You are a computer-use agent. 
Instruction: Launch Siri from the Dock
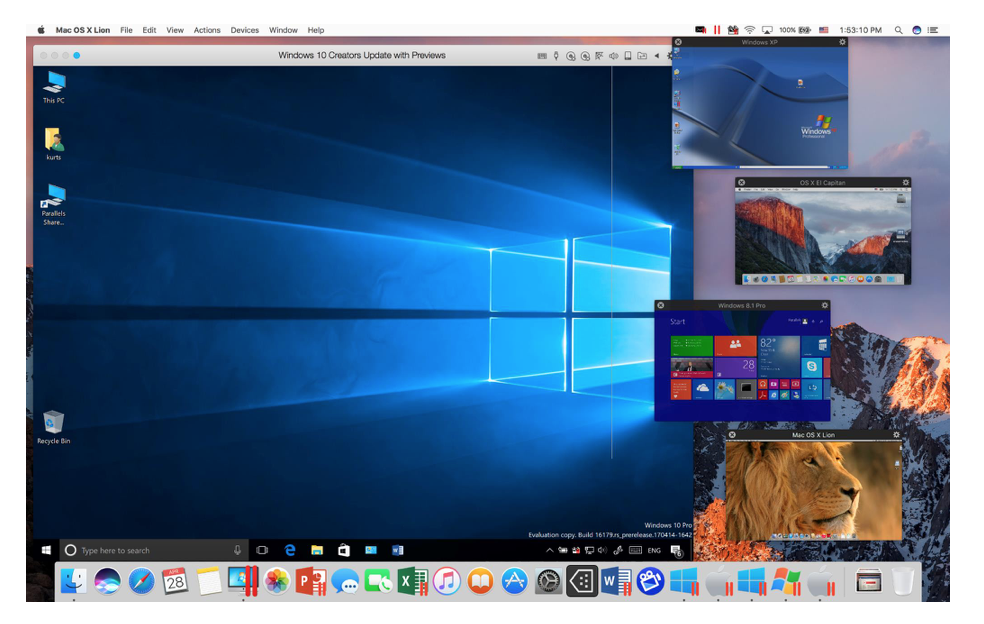click(x=107, y=581)
